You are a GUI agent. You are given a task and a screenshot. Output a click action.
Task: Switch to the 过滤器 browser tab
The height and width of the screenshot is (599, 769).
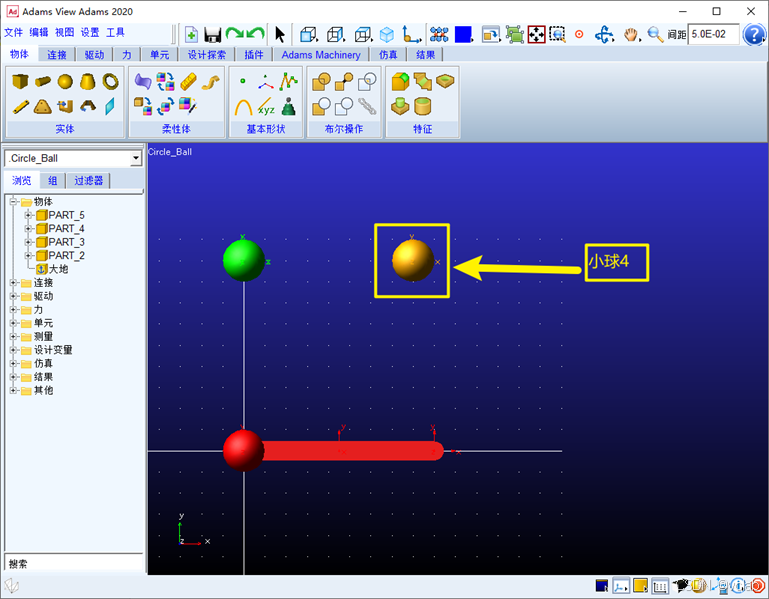pos(88,181)
